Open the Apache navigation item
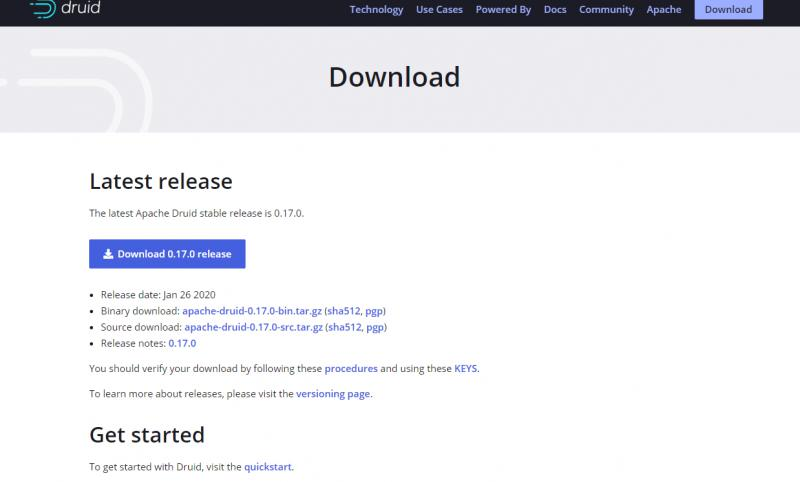This screenshot has width=800, height=482. pos(664,10)
